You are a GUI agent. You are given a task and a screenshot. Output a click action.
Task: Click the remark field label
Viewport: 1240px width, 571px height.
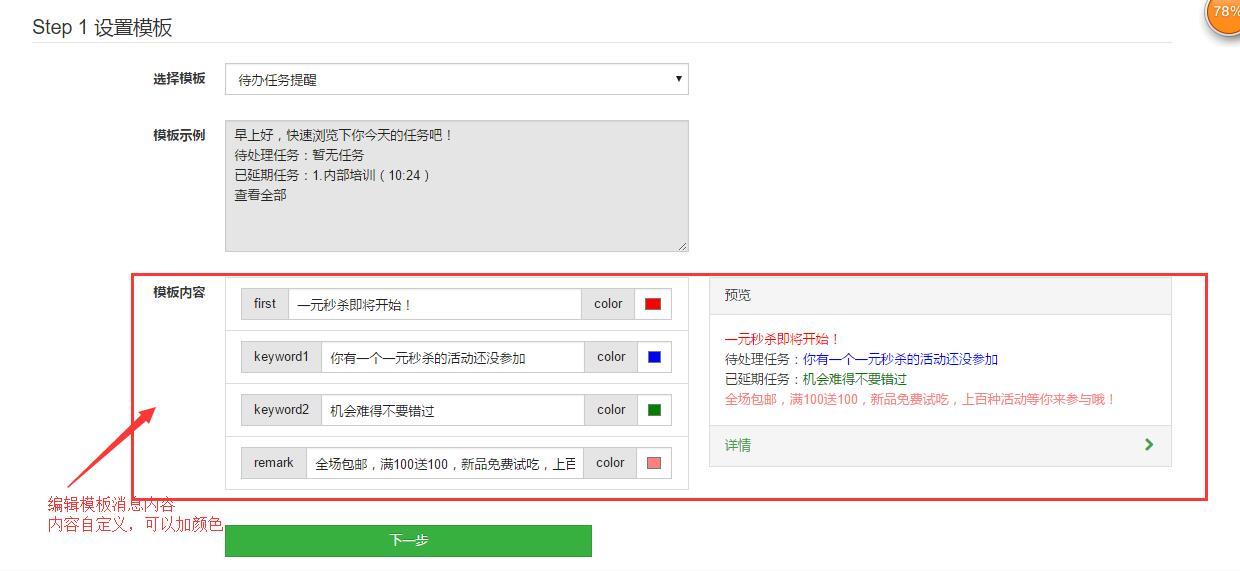coord(274,463)
